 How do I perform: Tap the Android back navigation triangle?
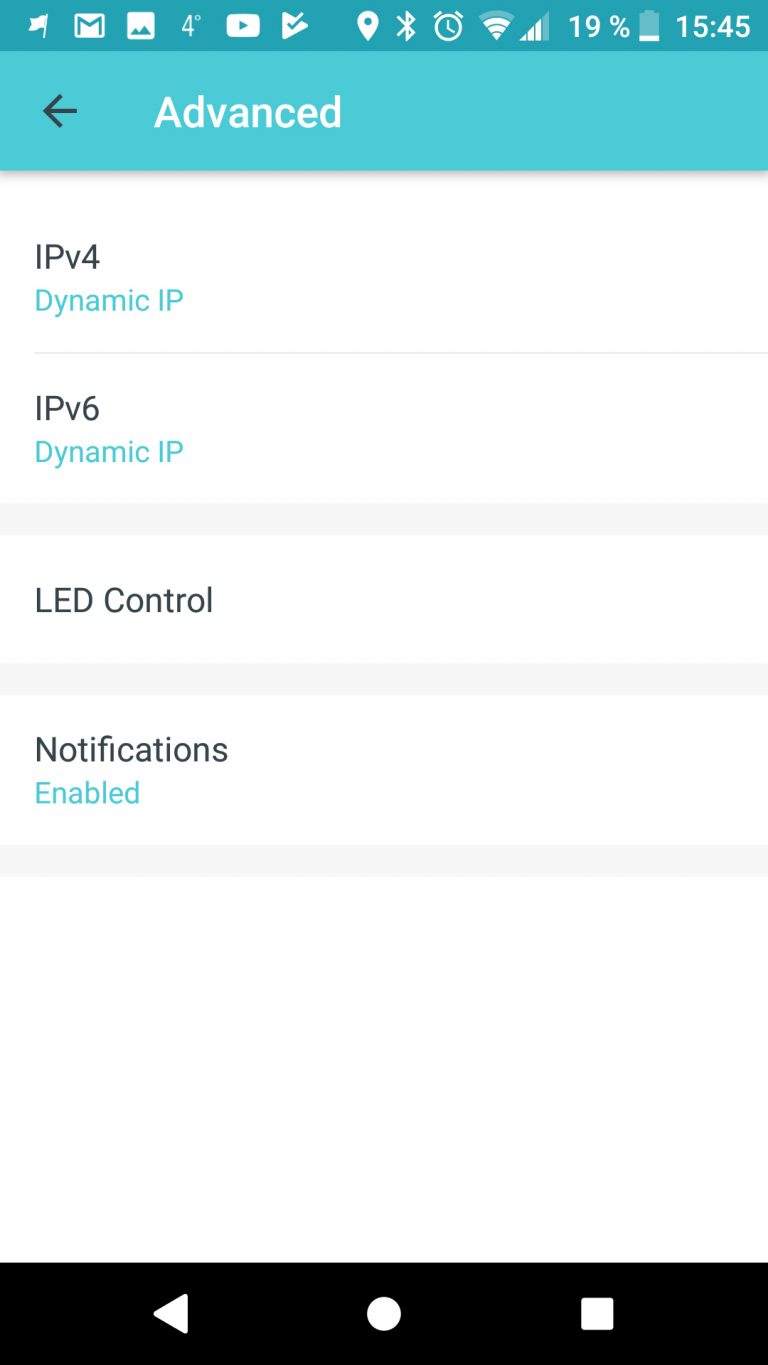pyautogui.click(x=171, y=1313)
